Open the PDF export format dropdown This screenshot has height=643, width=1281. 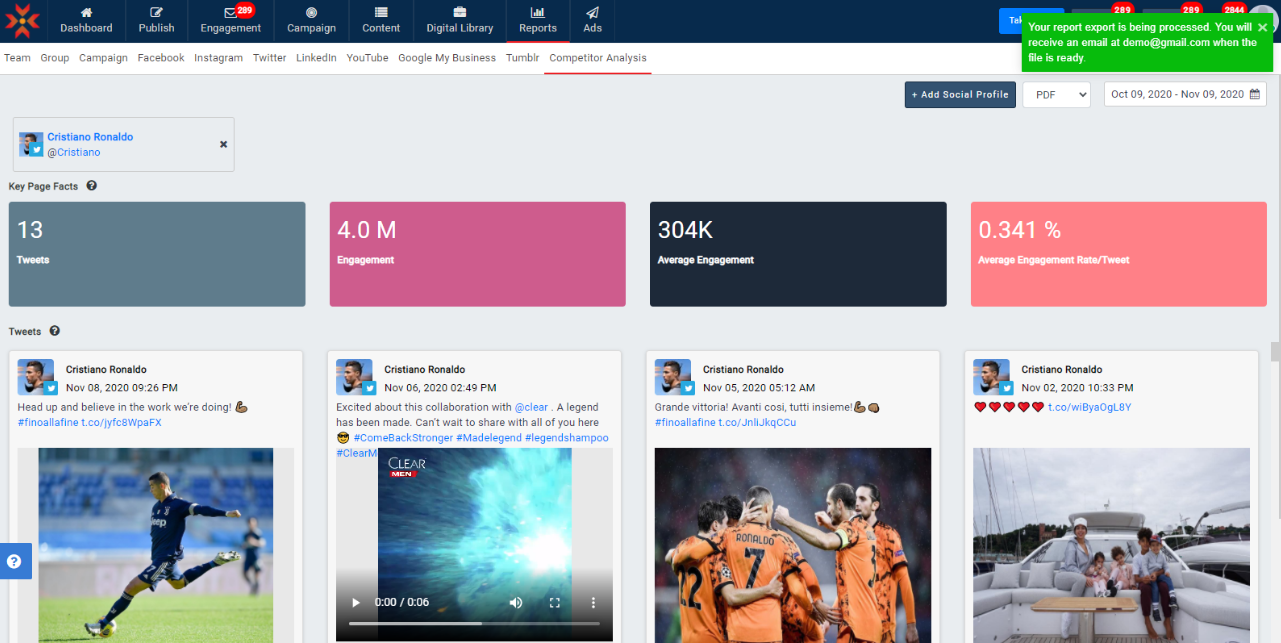point(1056,94)
